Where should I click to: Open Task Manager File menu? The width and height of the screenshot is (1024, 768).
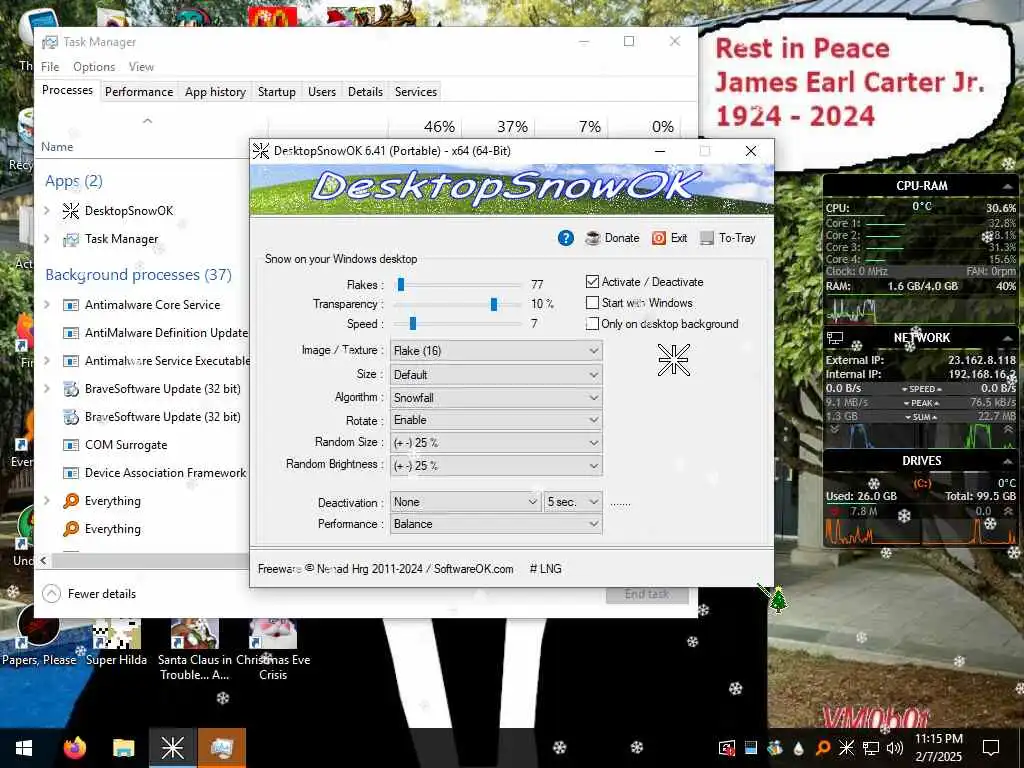click(50, 67)
